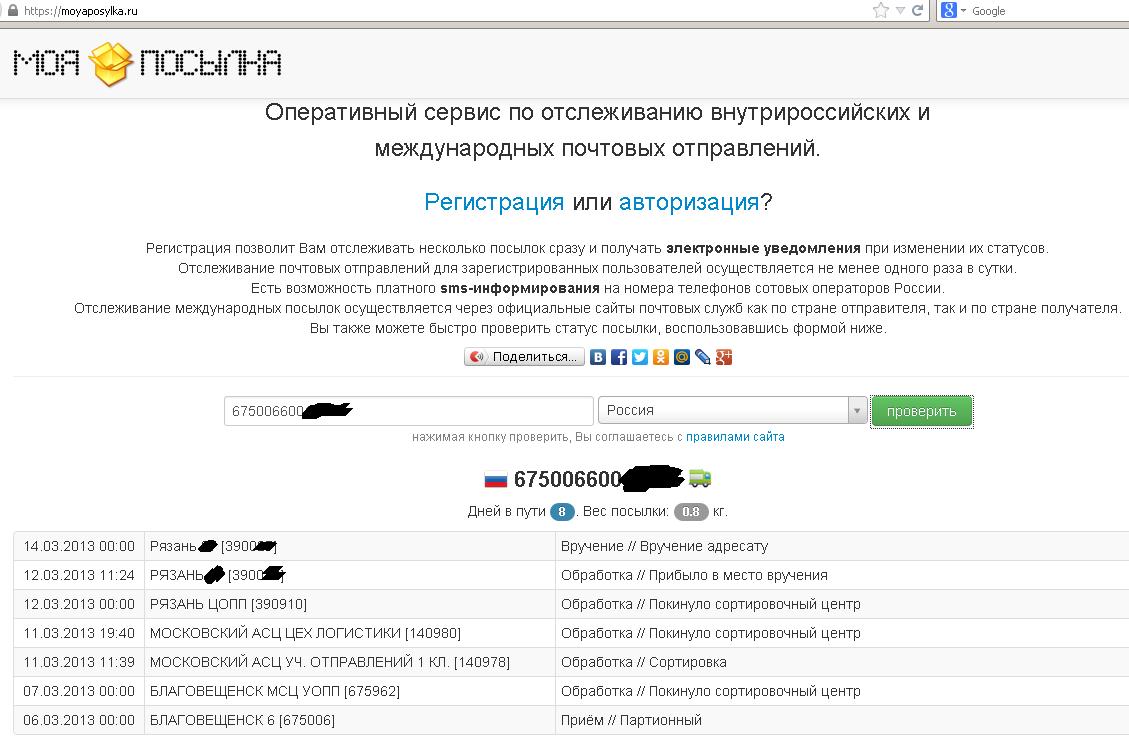Click the Поделиться share button
Image resolution: width=1129 pixels, height=745 pixels.
pos(524,357)
